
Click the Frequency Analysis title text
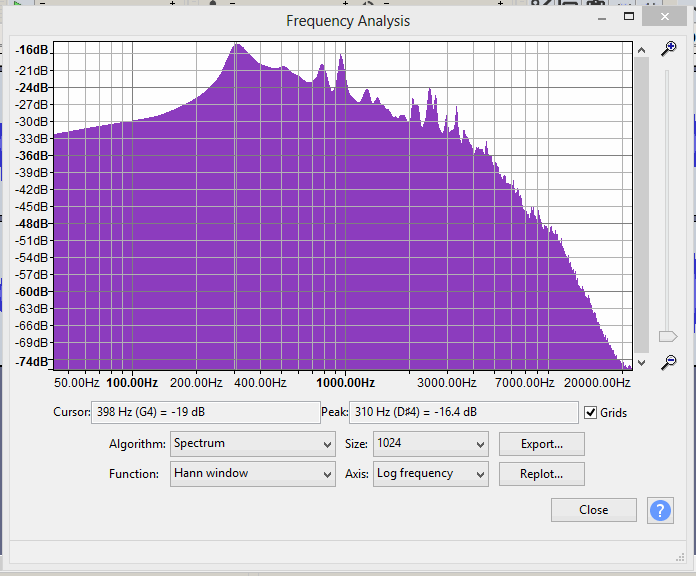click(x=348, y=21)
